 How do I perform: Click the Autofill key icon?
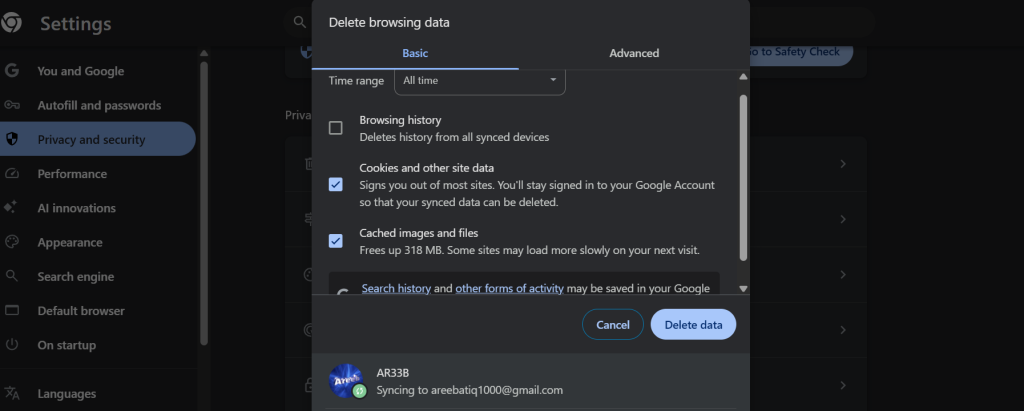click(x=12, y=105)
